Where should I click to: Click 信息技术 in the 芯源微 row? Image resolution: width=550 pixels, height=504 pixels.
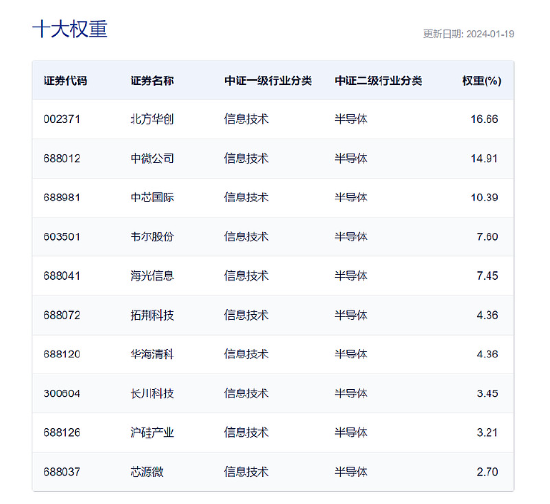tap(246, 472)
